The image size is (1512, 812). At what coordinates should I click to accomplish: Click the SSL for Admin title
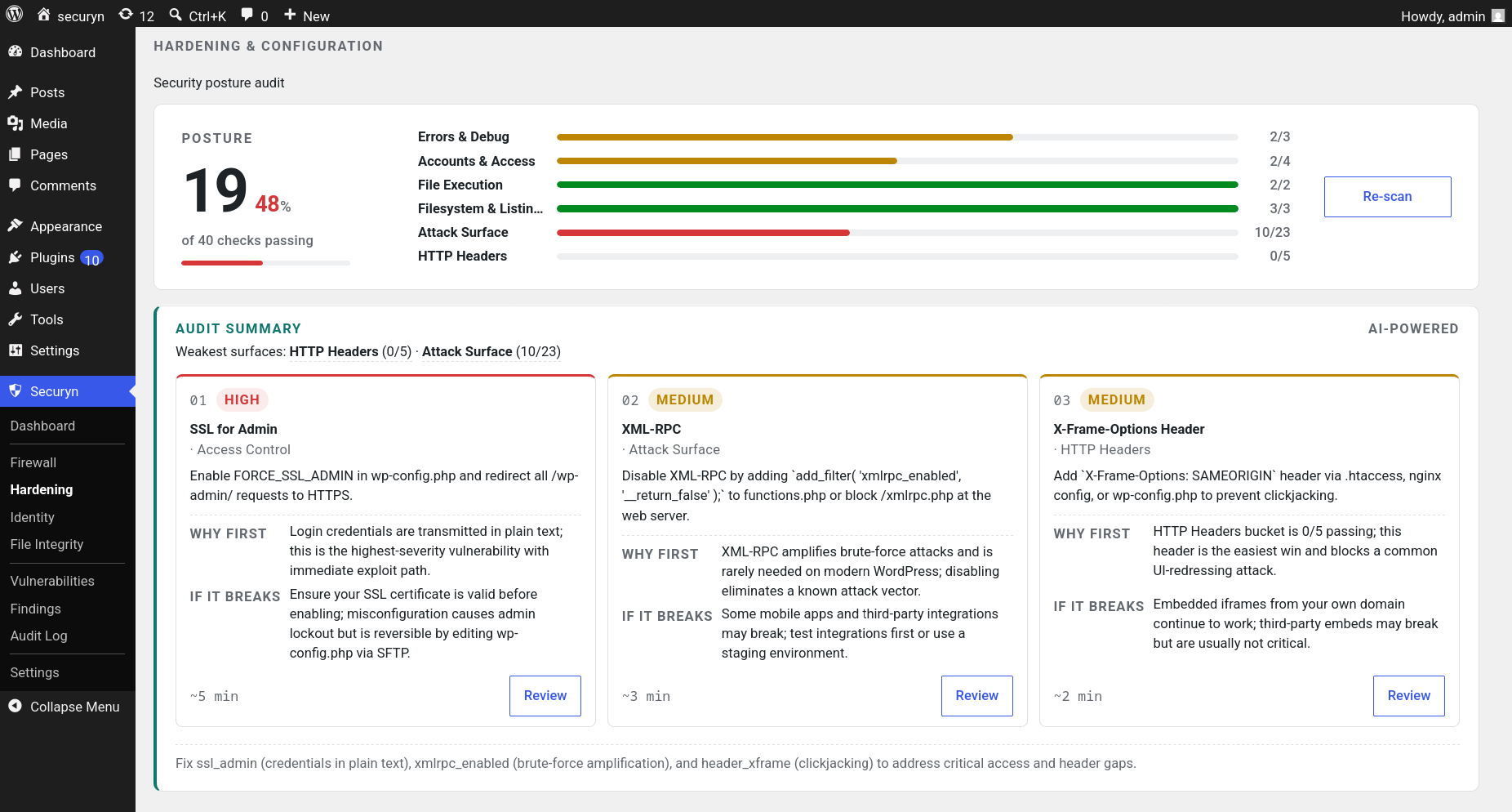tap(233, 430)
